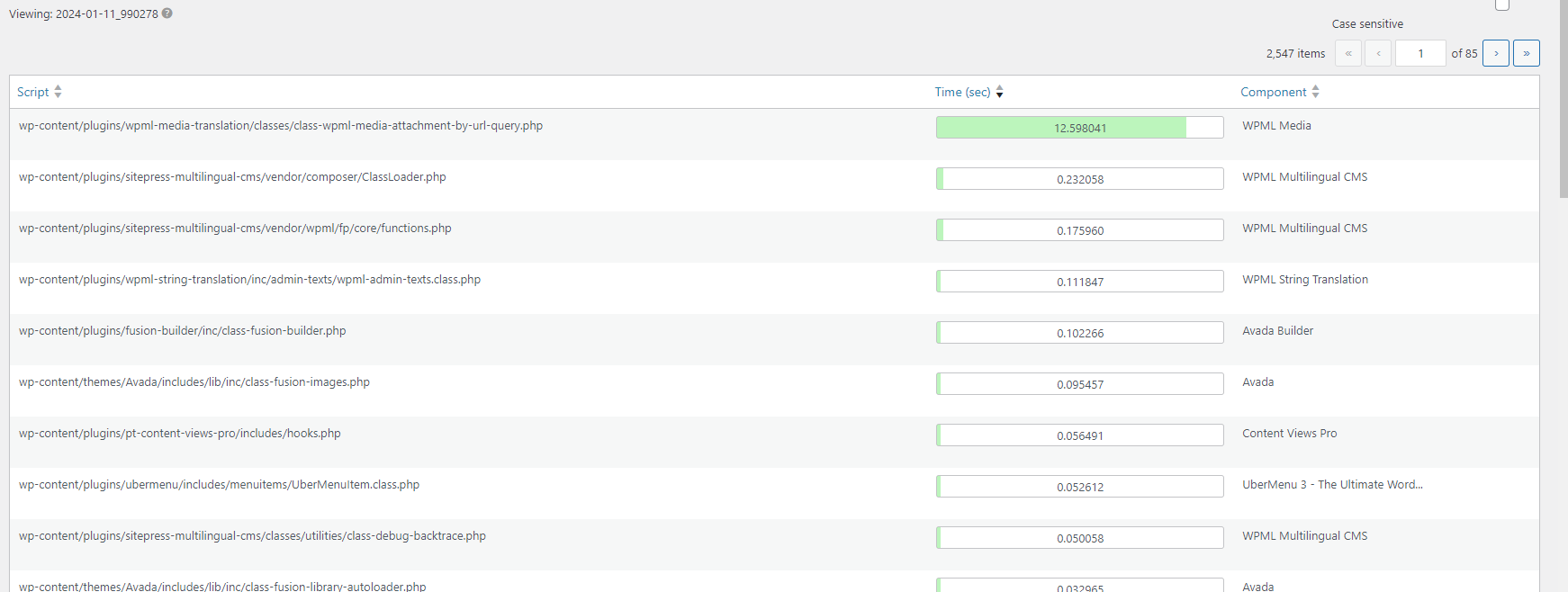The width and height of the screenshot is (1568, 592).
Task: Click the 0.232058 time bar
Action: tap(1080, 179)
